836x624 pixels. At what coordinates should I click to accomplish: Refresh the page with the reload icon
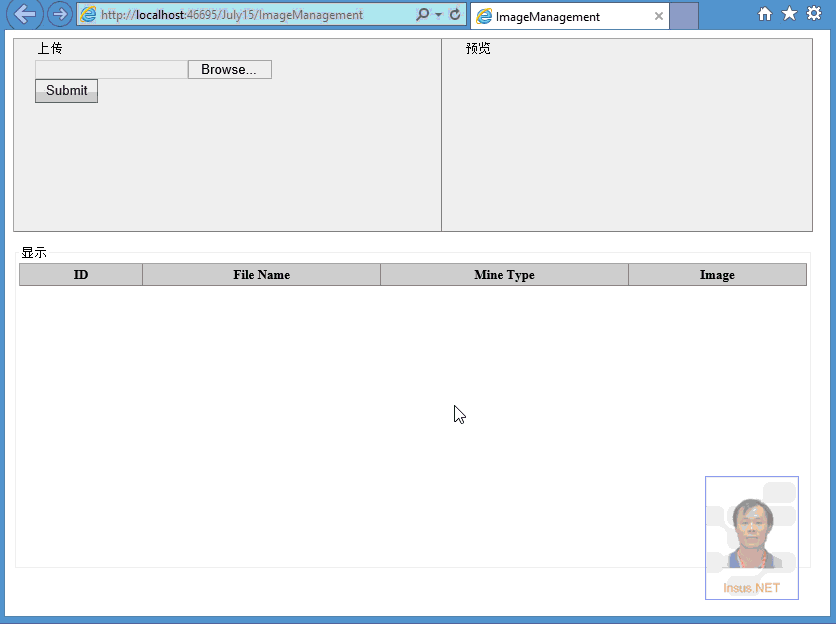click(455, 15)
